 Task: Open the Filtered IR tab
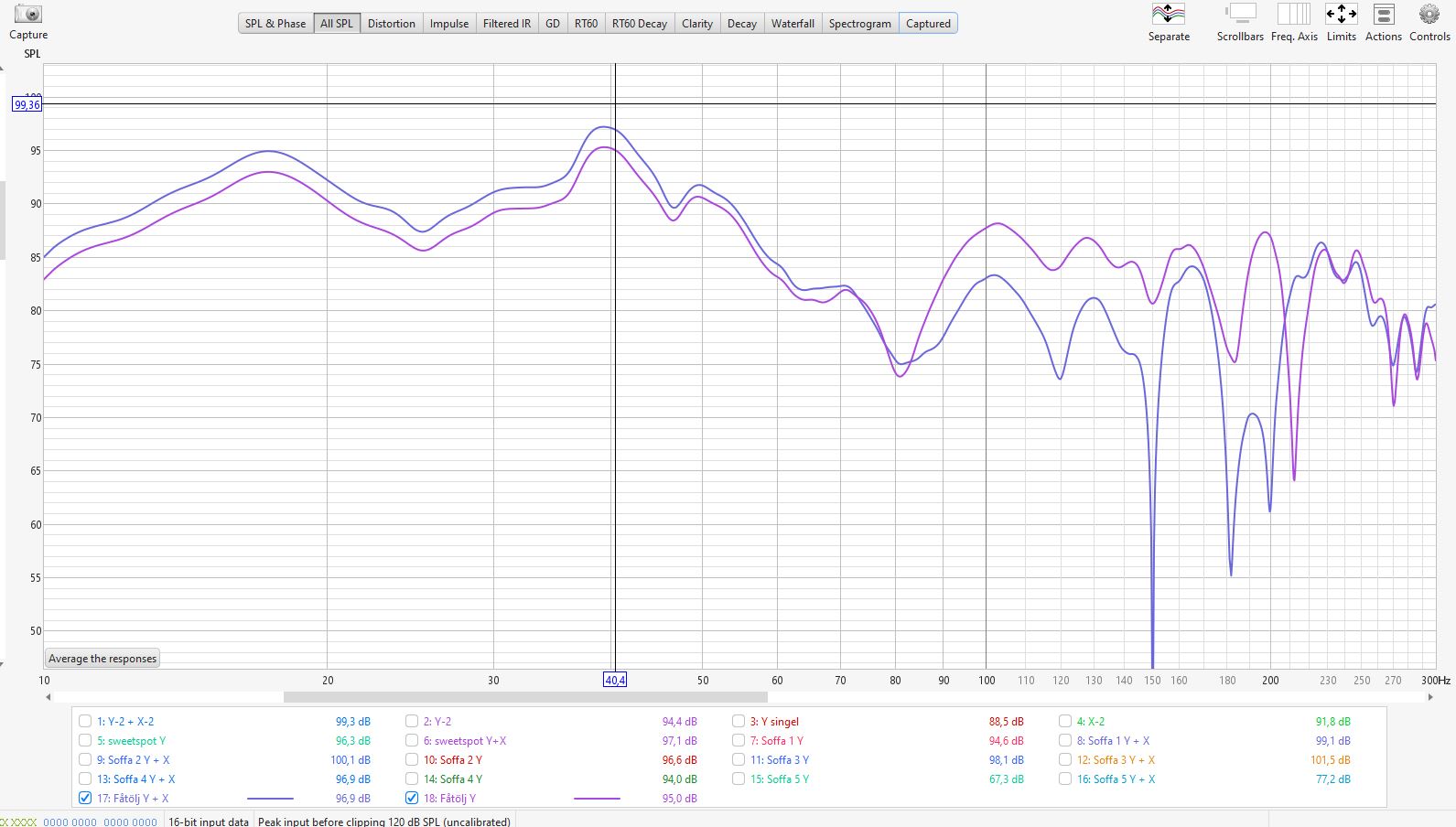(x=507, y=24)
